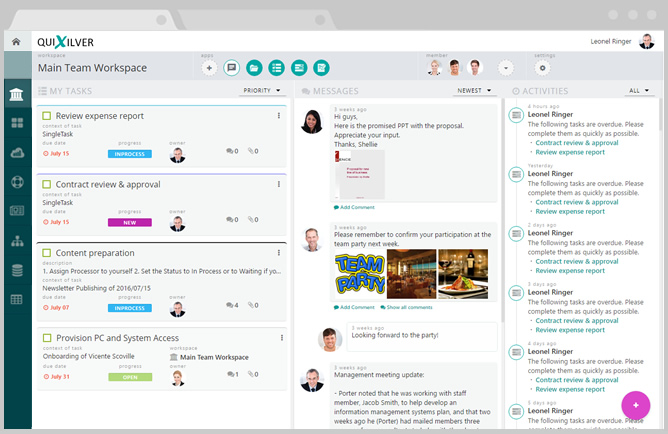Check the Provision PC and System Access checkbox
The image size is (668, 434).
[x=47, y=338]
